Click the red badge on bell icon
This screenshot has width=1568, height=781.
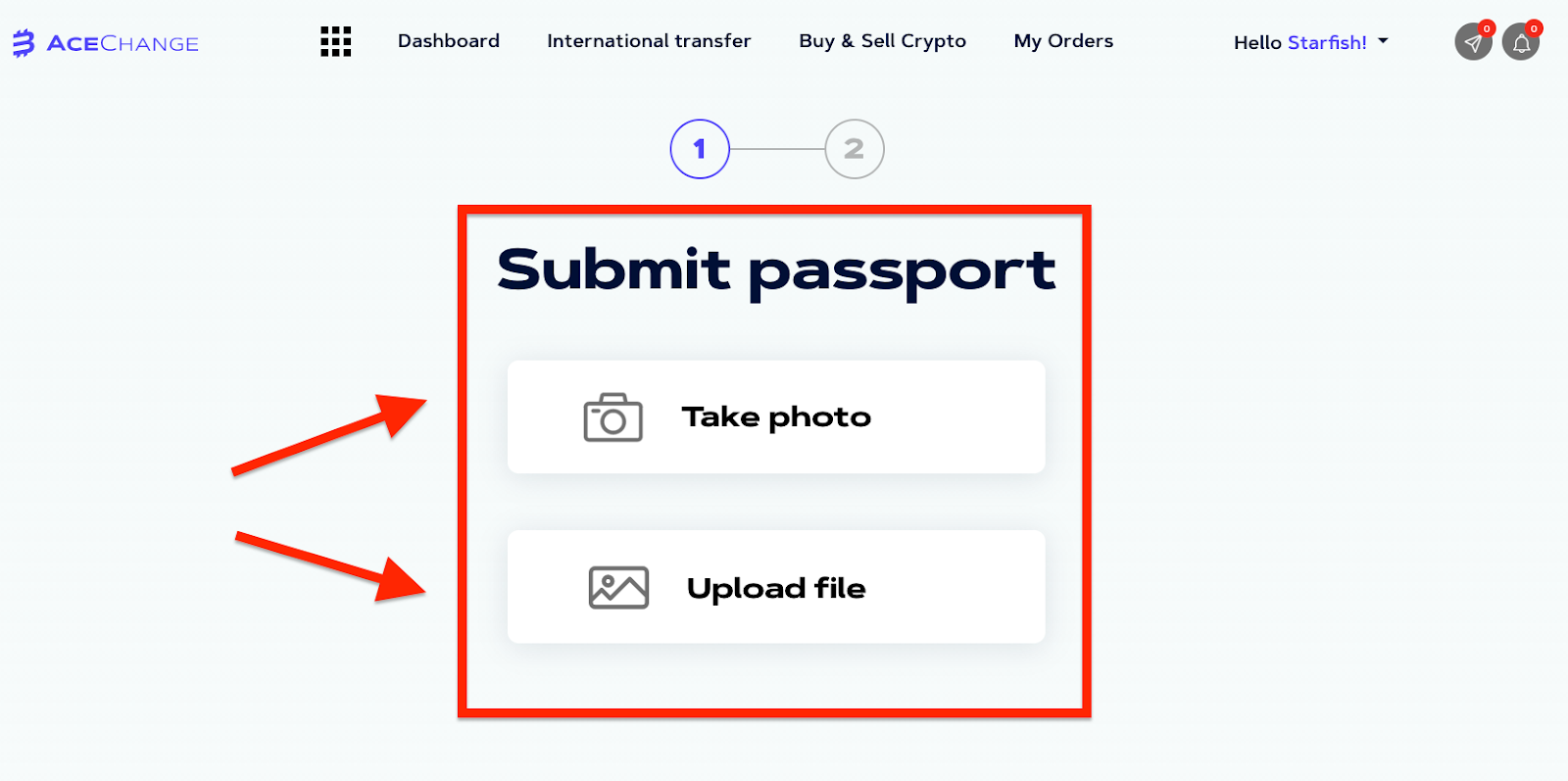1534,28
